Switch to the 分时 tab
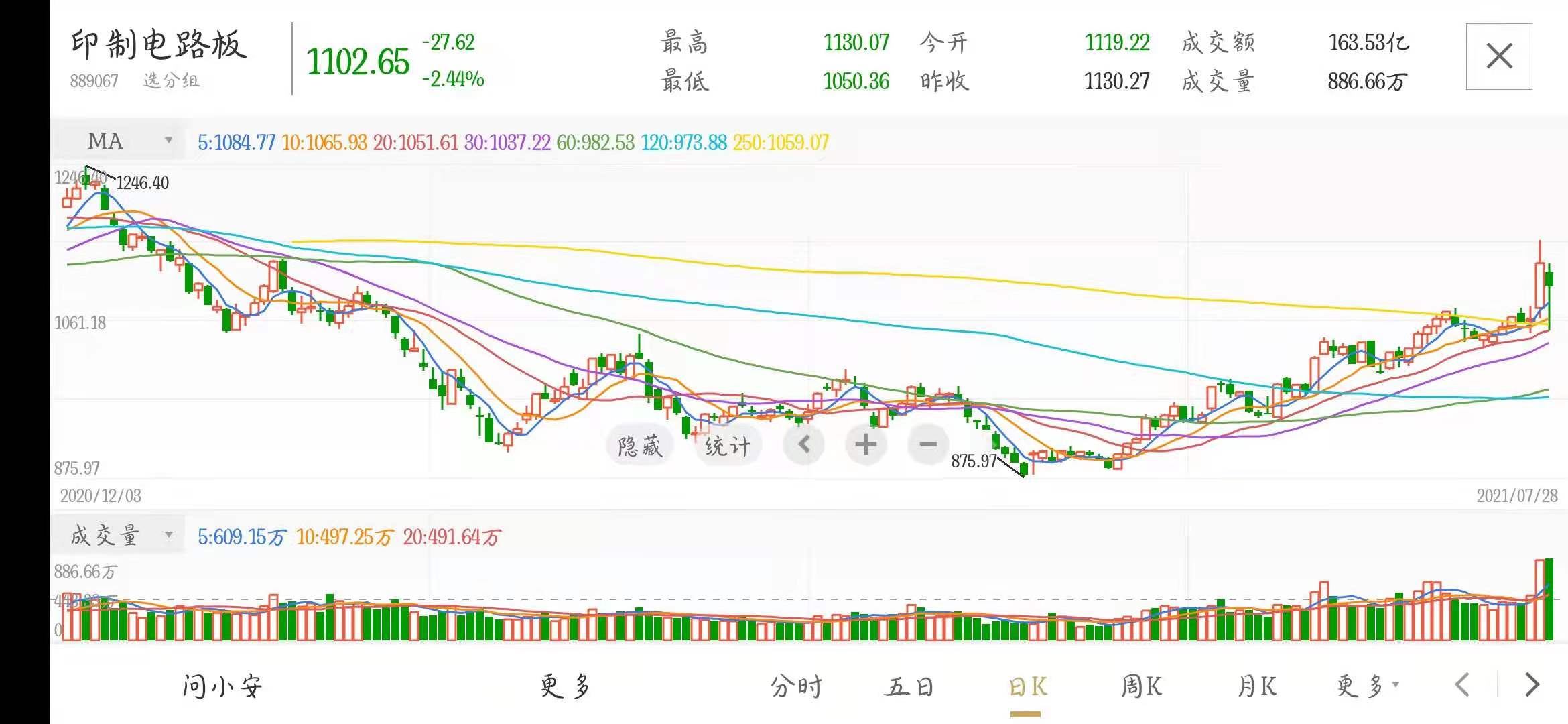The image size is (1568, 724). (x=795, y=686)
